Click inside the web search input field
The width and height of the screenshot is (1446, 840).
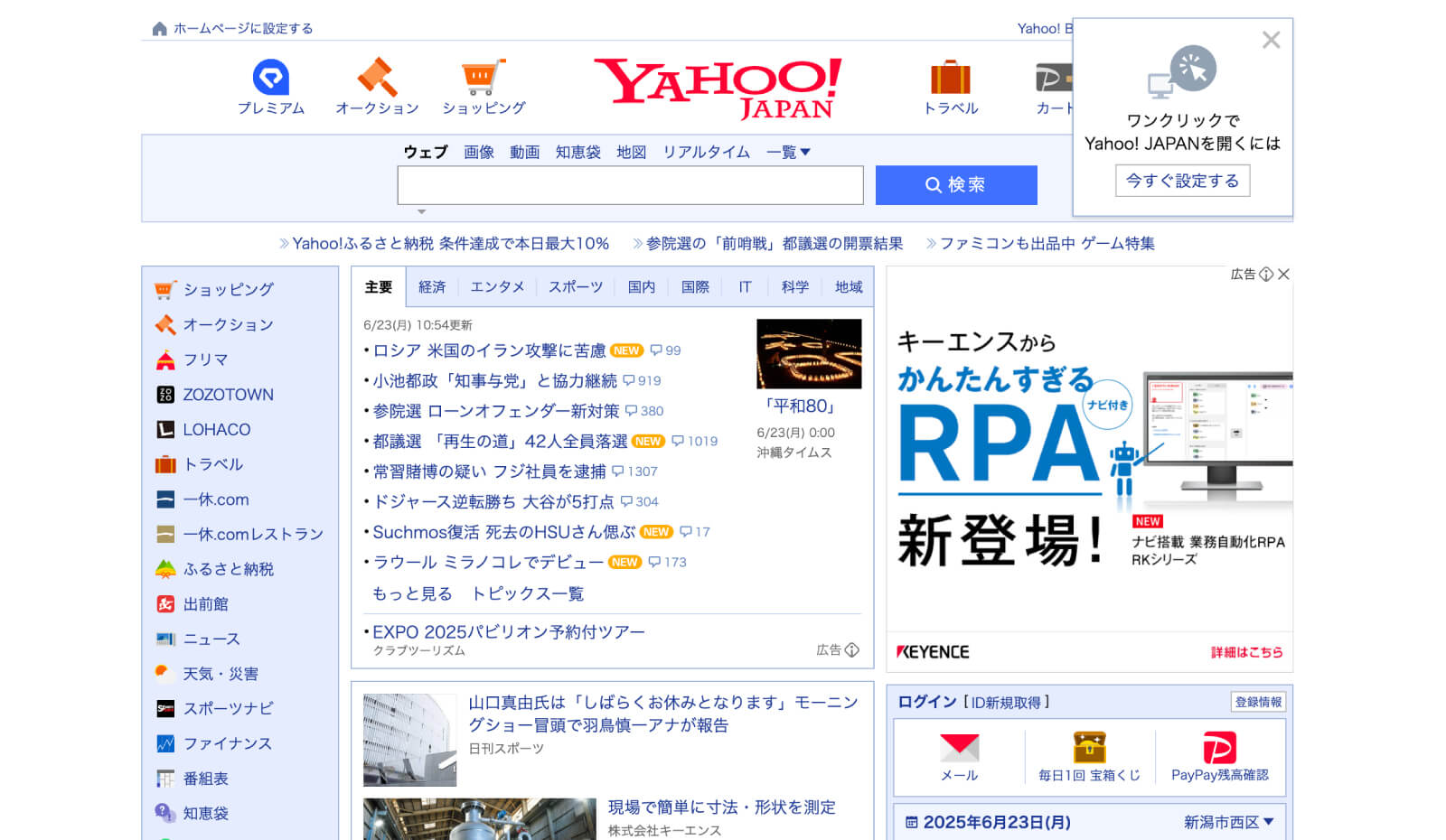(x=630, y=185)
